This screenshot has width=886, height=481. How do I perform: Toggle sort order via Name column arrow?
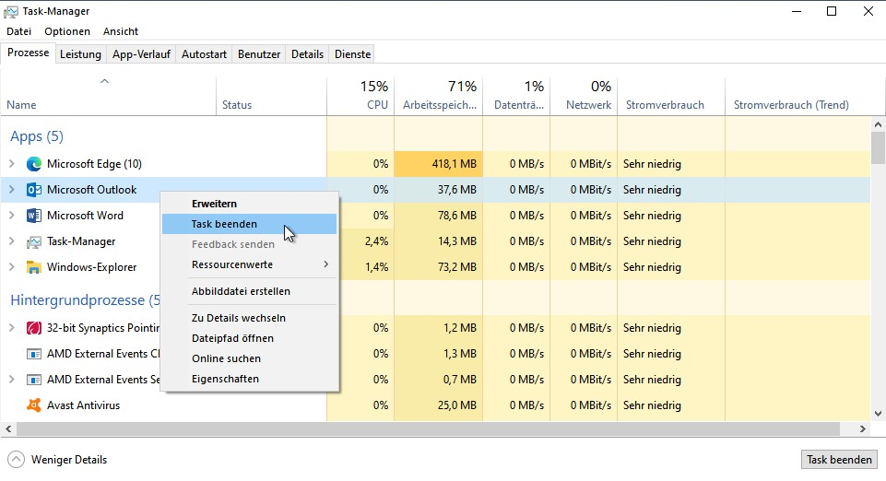(x=105, y=81)
